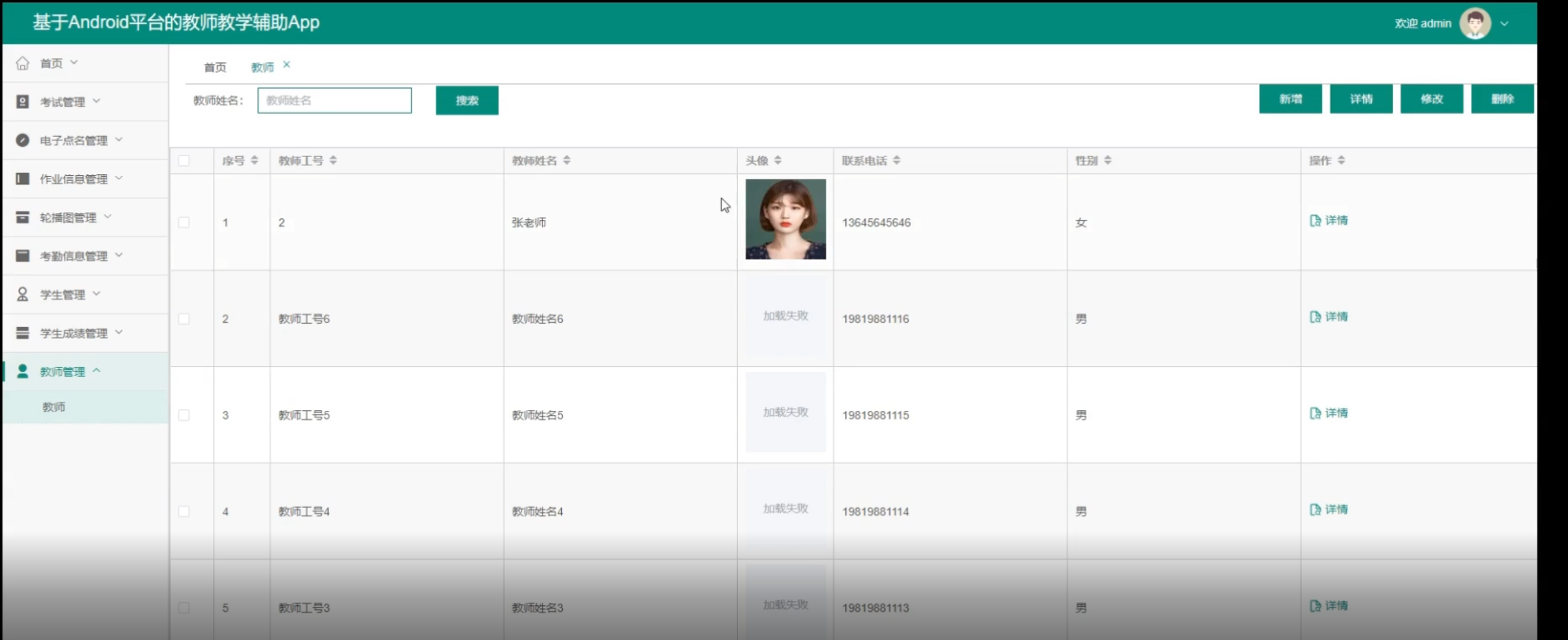The width and height of the screenshot is (1568, 640).
Task: Sort by 联系电话 column arrows
Action: tap(896, 160)
